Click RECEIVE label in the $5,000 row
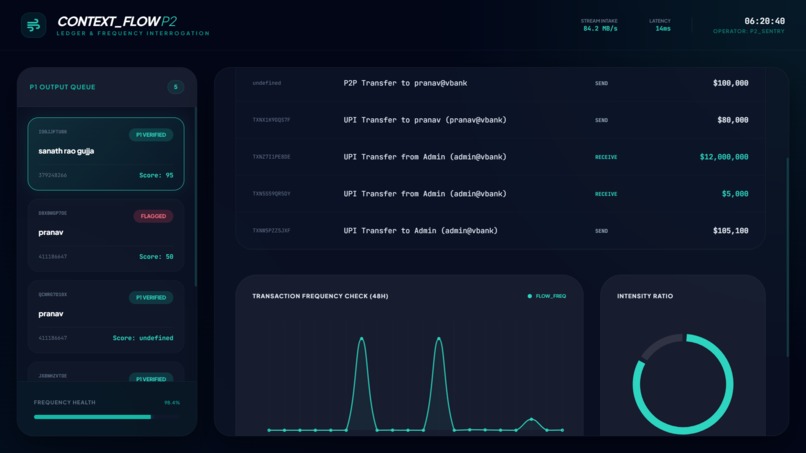 [x=606, y=194]
